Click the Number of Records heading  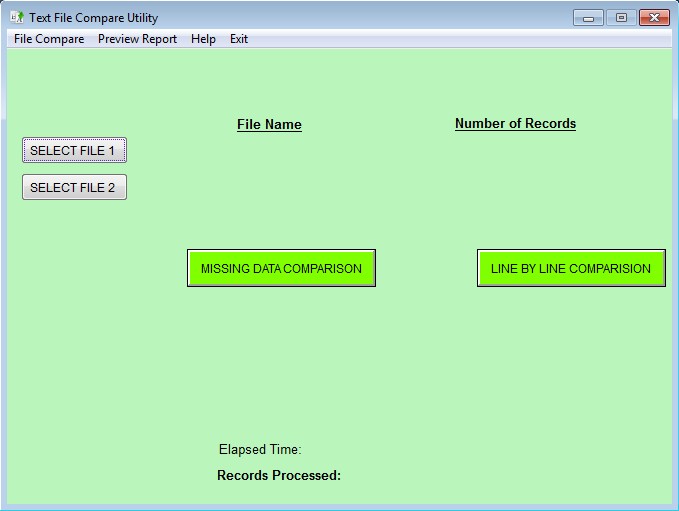tap(515, 123)
